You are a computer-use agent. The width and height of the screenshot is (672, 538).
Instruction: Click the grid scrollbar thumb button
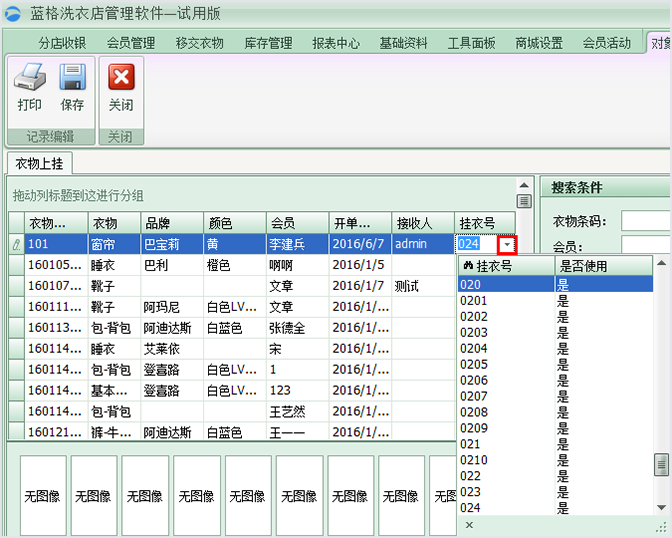click(x=524, y=201)
